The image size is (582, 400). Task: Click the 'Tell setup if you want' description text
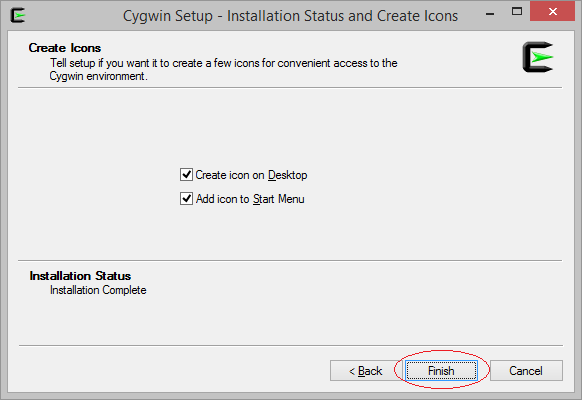click(x=224, y=63)
